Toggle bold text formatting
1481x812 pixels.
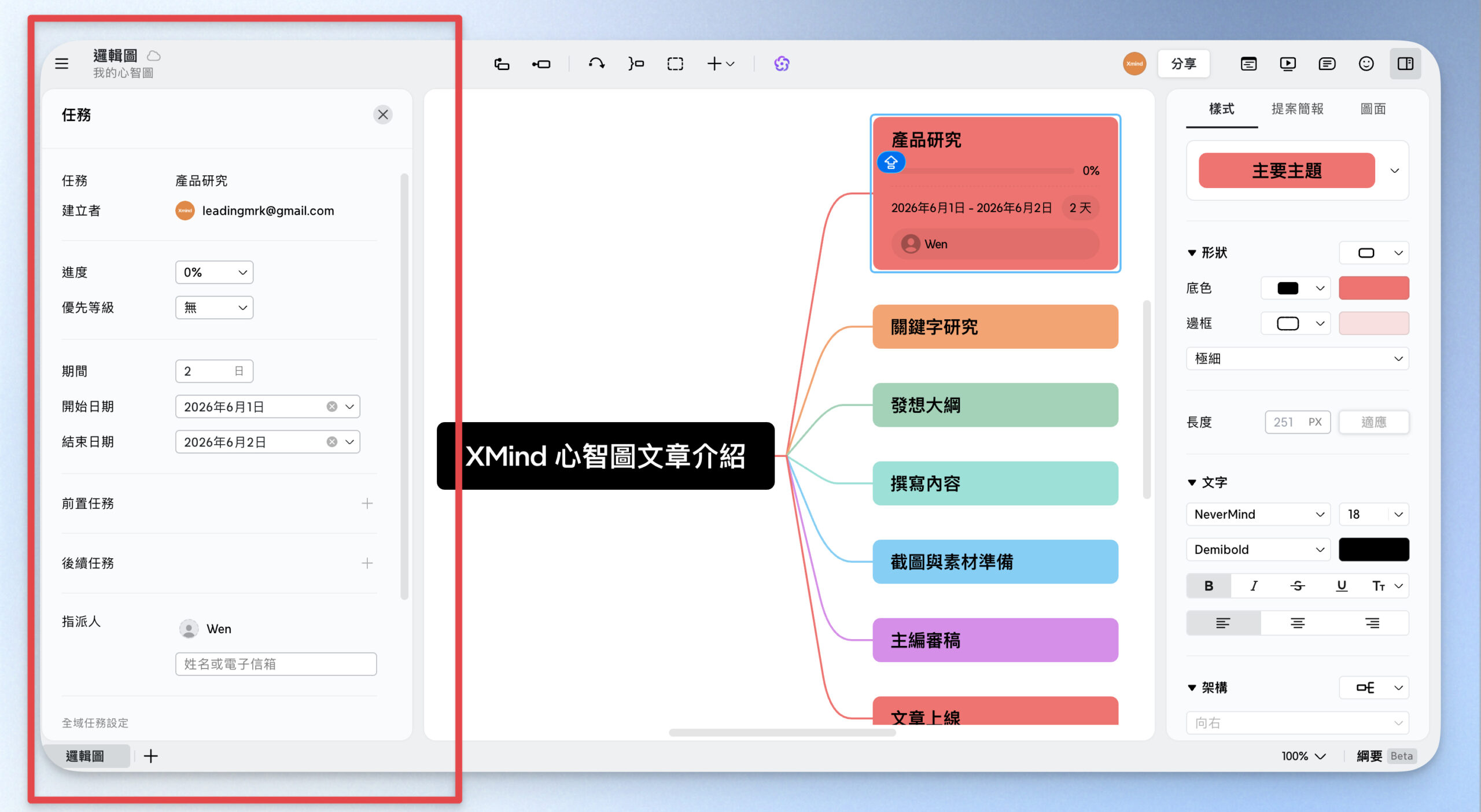click(1209, 586)
